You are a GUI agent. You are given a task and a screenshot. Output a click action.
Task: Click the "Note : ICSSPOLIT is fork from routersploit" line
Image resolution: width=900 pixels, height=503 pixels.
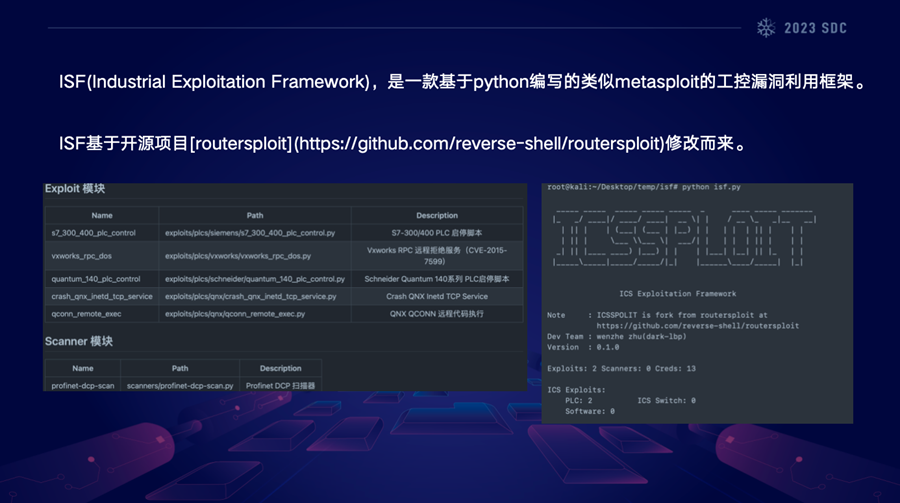(657, 315)
